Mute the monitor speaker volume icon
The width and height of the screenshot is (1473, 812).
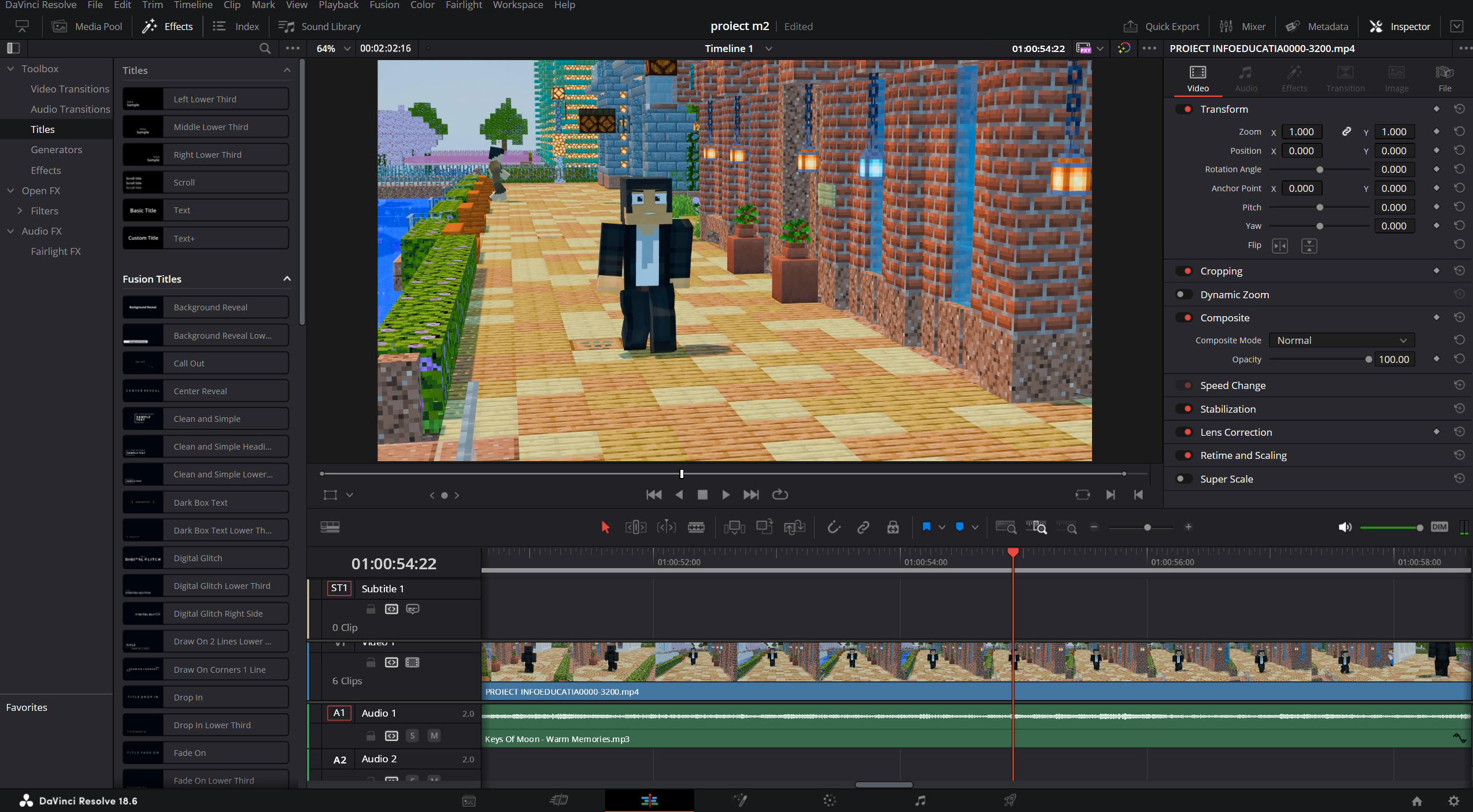tap(1345, 527)
